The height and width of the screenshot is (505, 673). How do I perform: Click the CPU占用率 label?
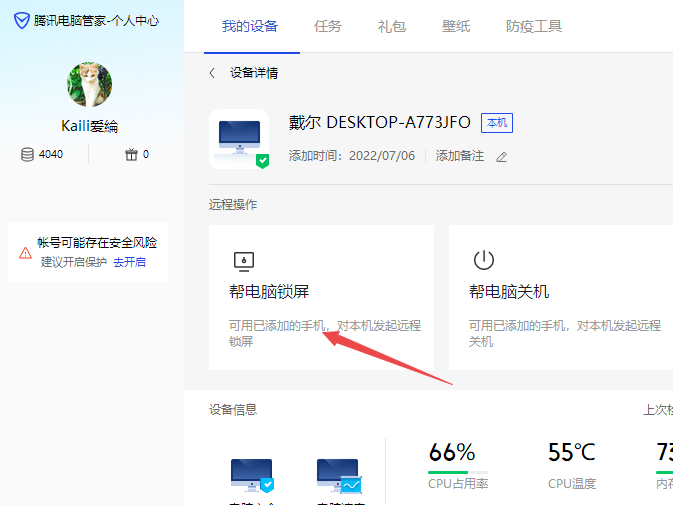coord(458,484)
